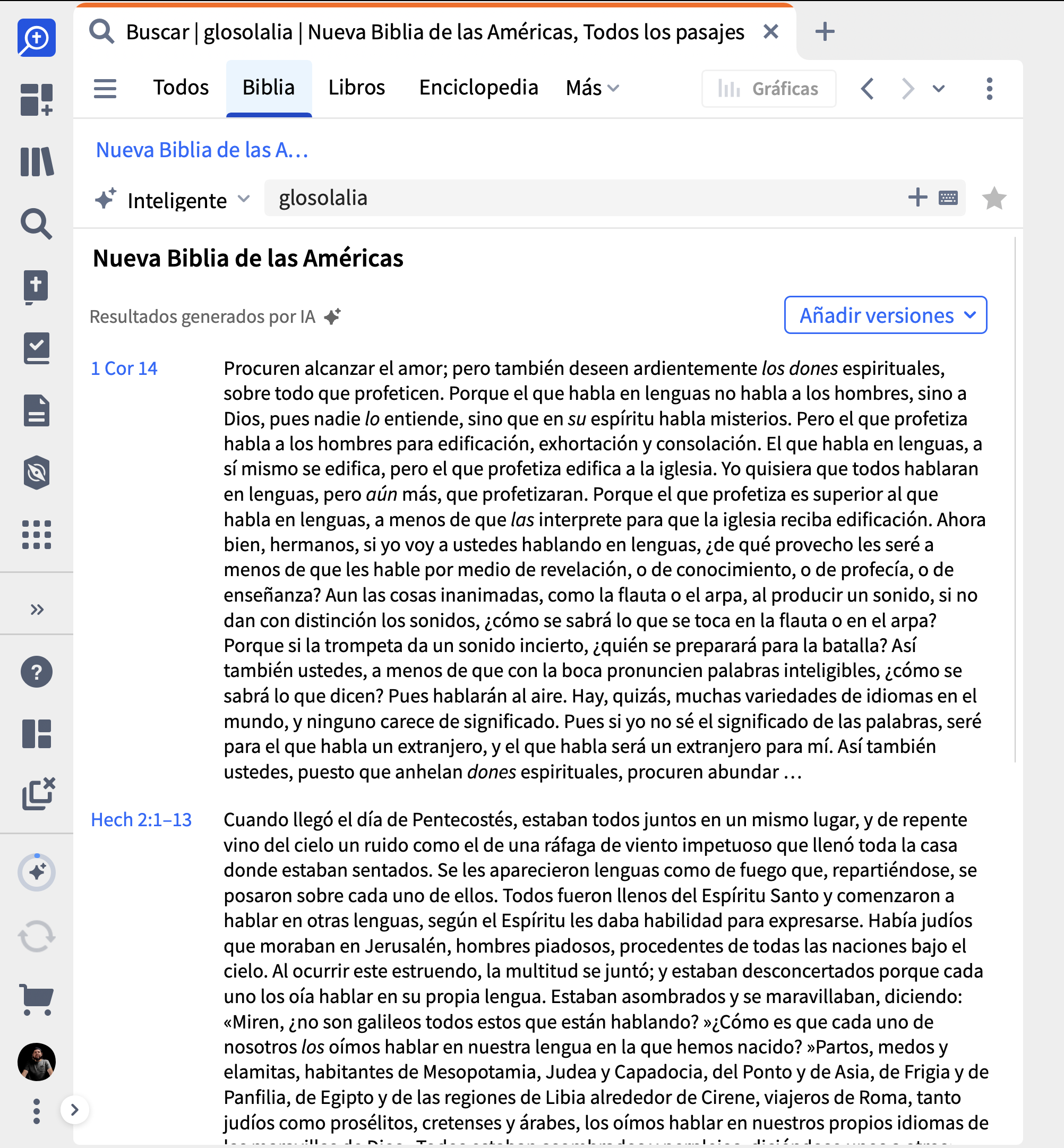Open sidebar vertical three-dot menu
1064x1148 pixels.
point(36,1111)
